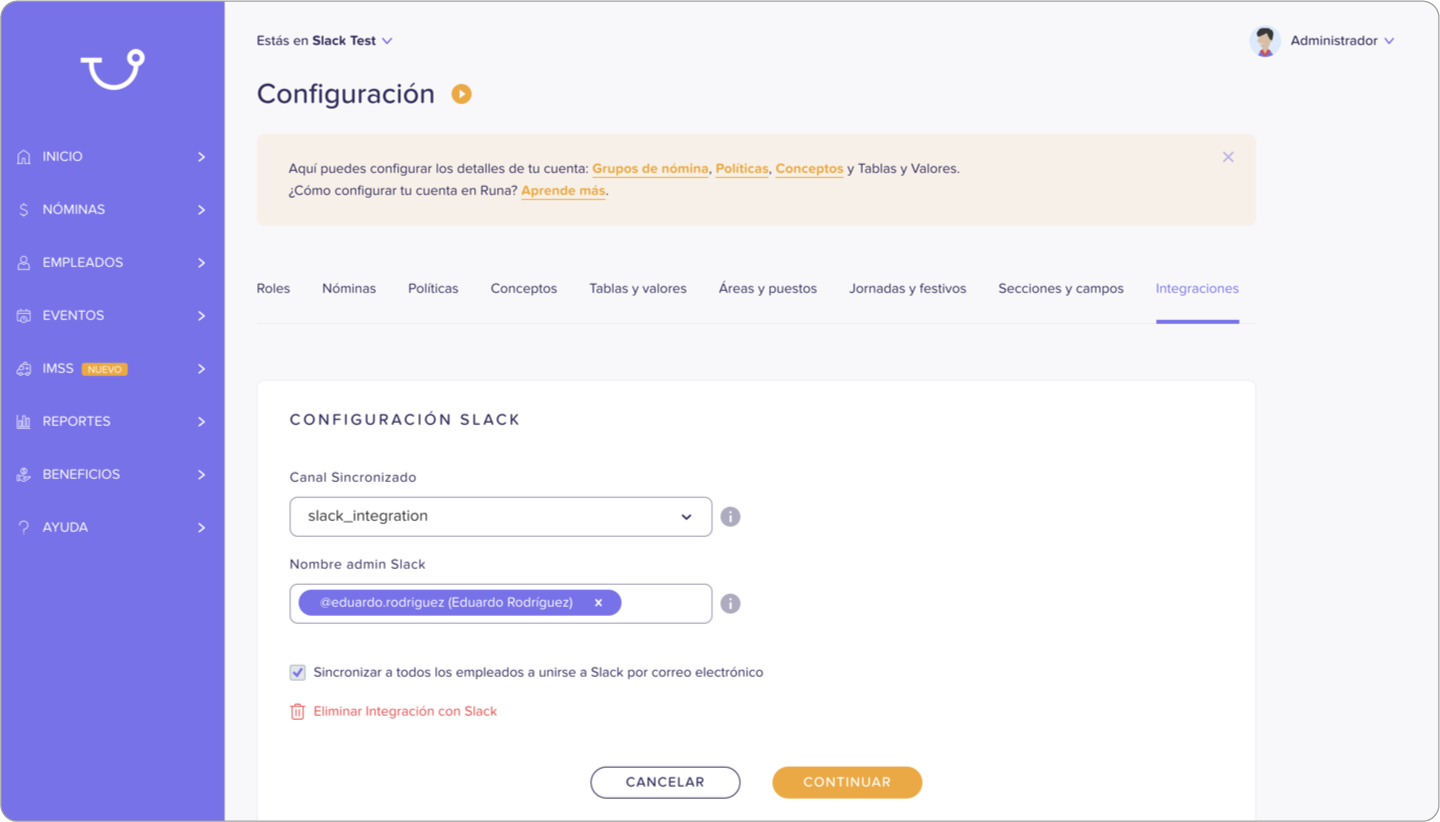Click the dollar icon beside NÓMINAS
The image size is (1440, 822).
pyautogui.click(x=24, y=210)
